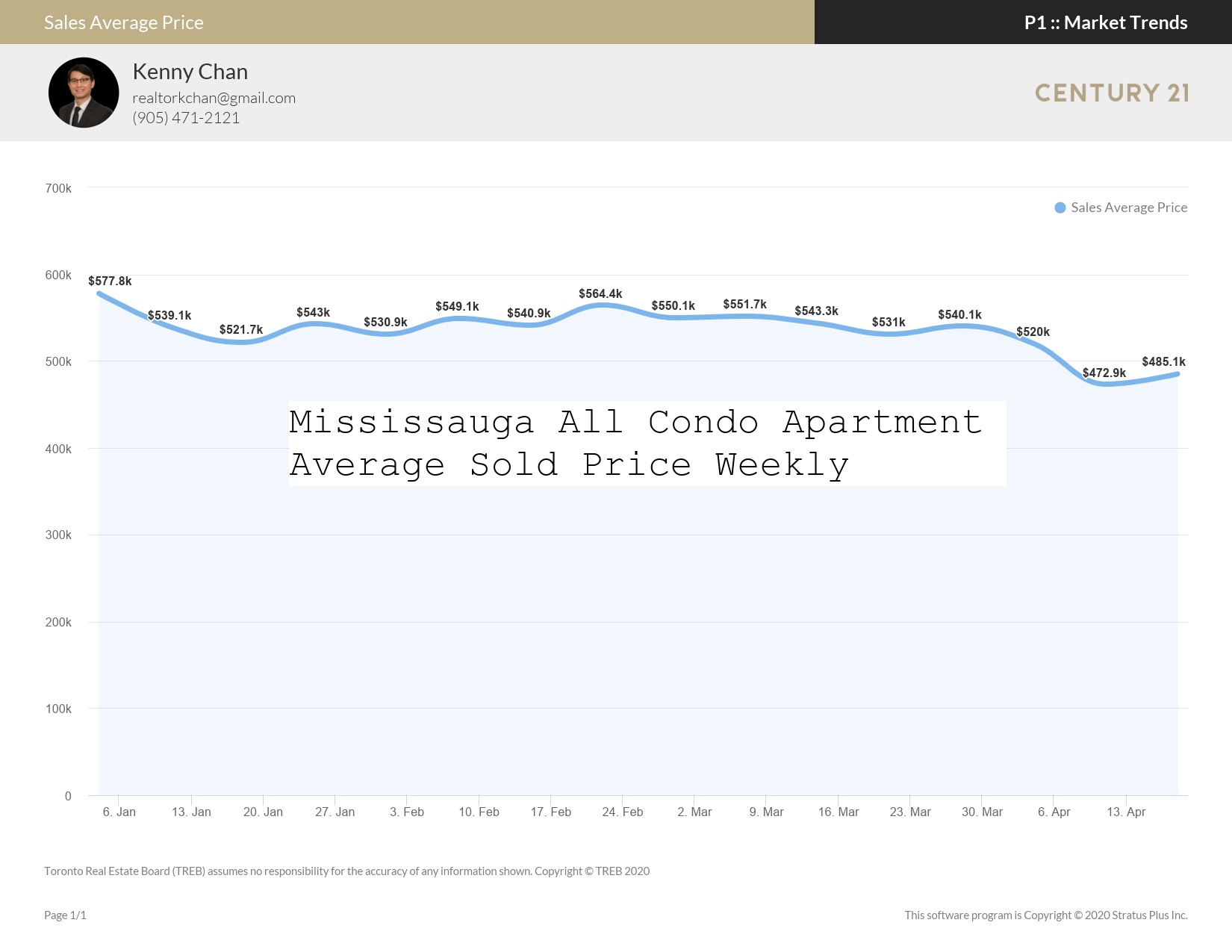Click the $564.4k peak data label
Viewport: 1232px width, 952px height.
point(600,293)
